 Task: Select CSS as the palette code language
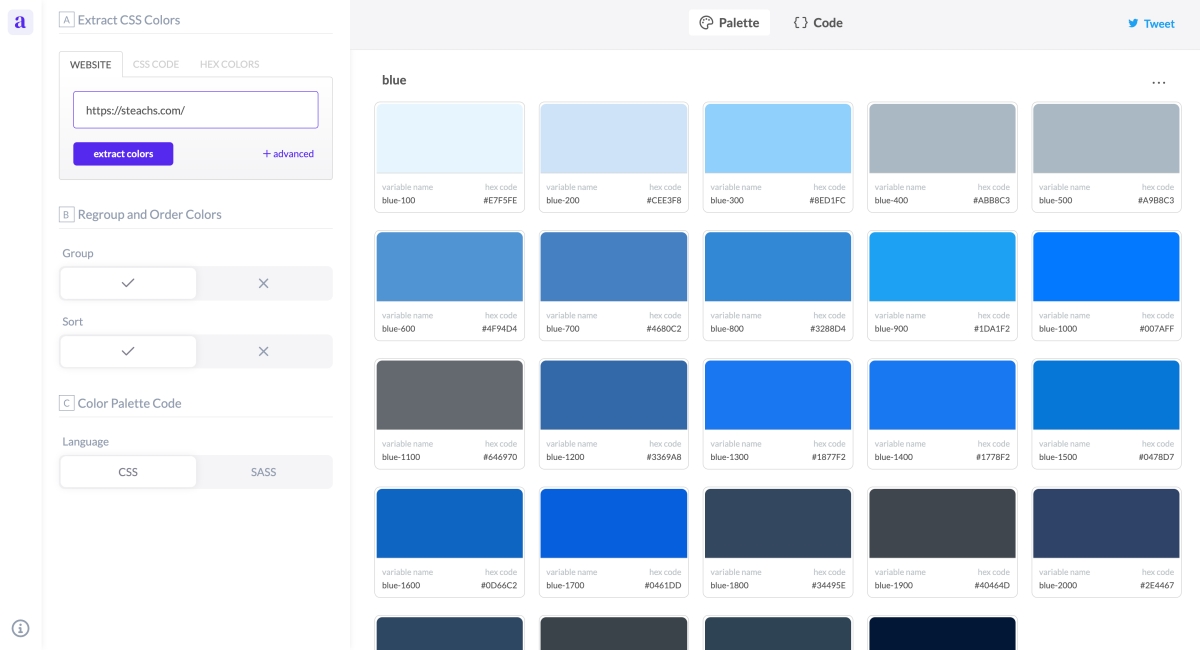coord(128,472)
